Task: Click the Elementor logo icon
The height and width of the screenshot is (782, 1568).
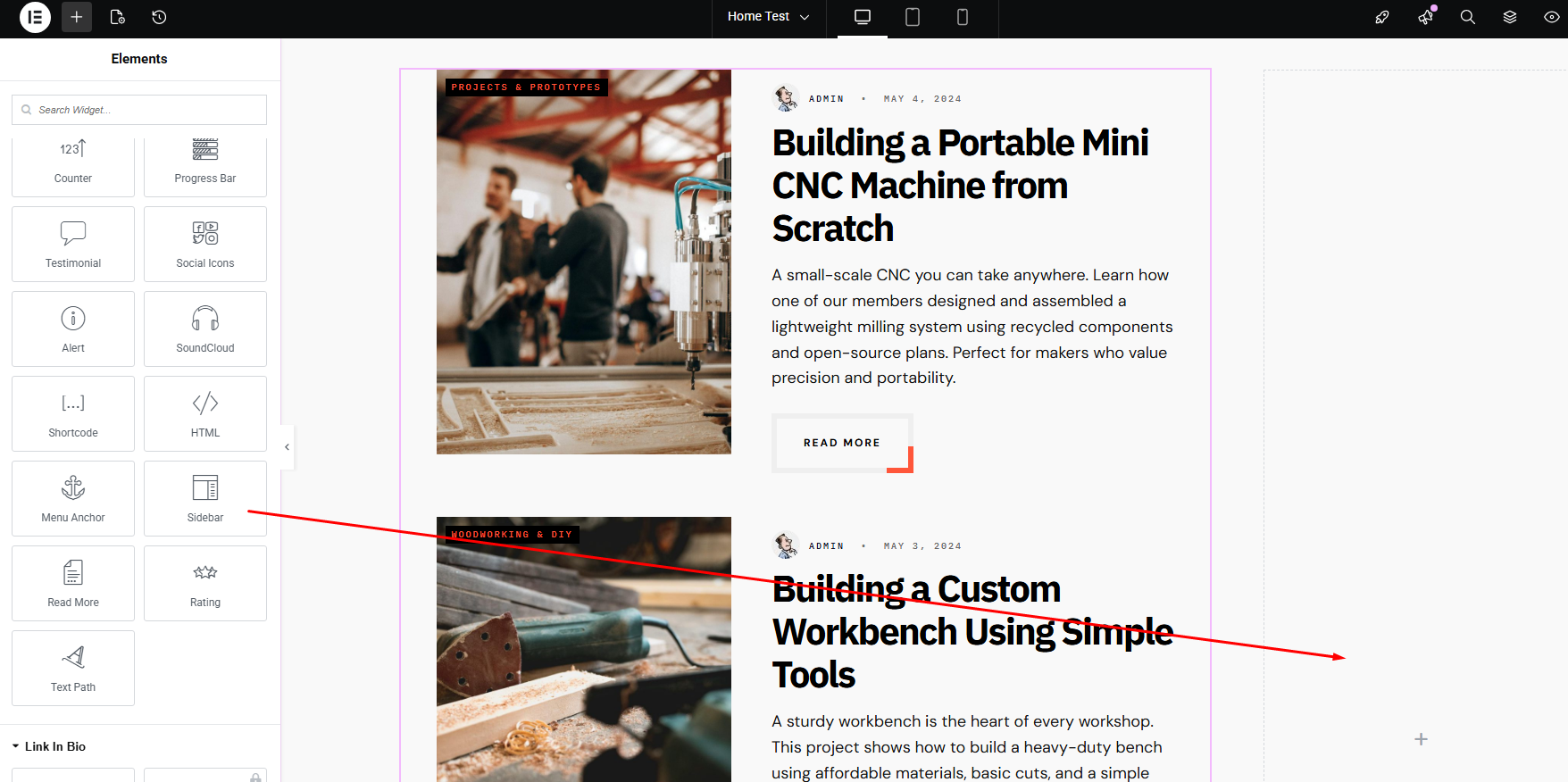Action: coord(35,17)
